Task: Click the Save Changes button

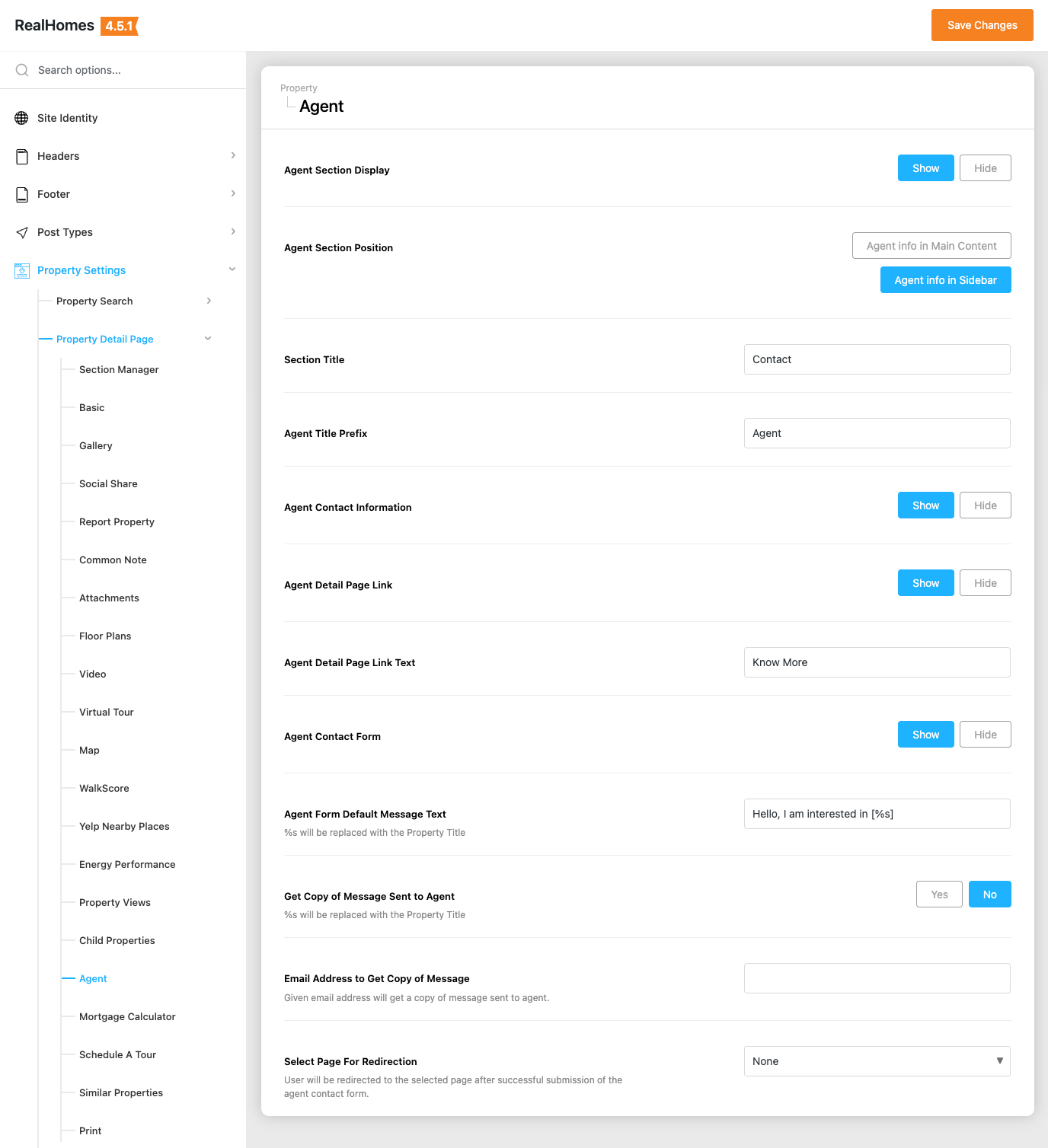Action: coord(982,25)
